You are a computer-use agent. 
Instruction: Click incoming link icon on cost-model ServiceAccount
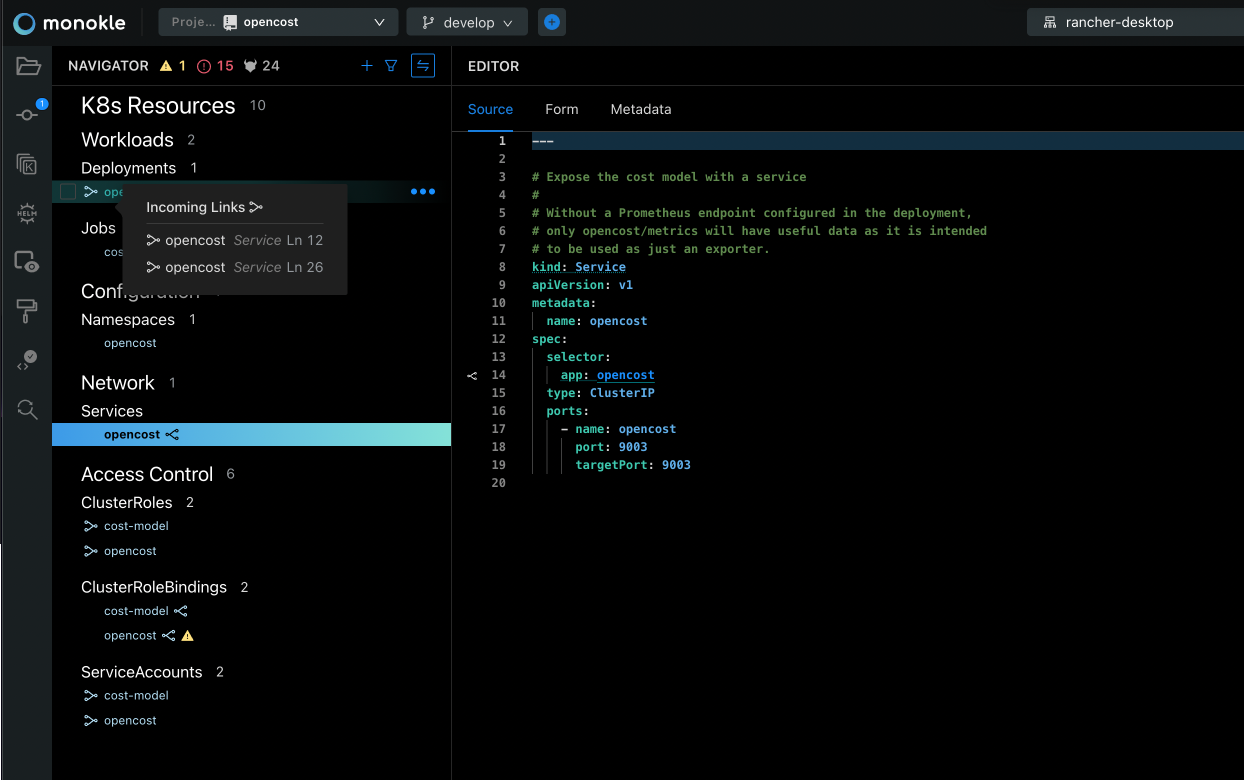[91, 696]
